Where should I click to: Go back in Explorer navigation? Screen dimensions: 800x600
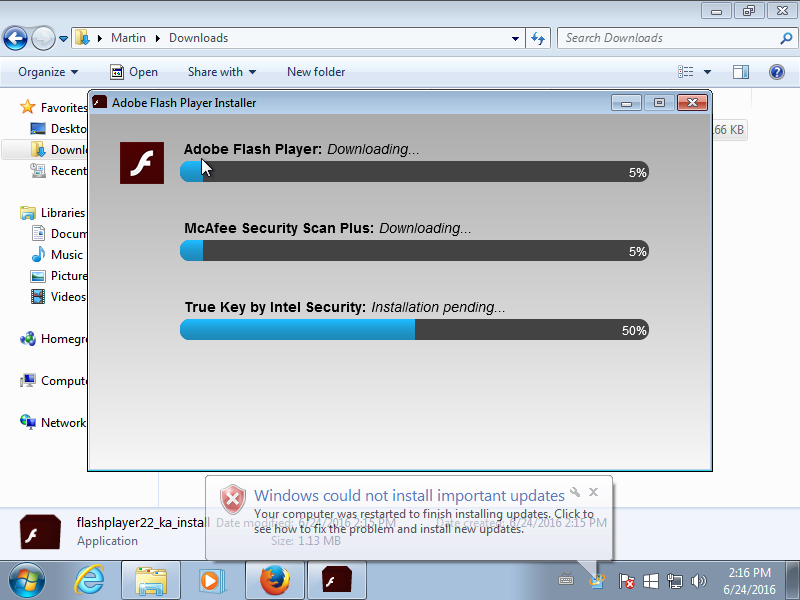tap(15, 38)
